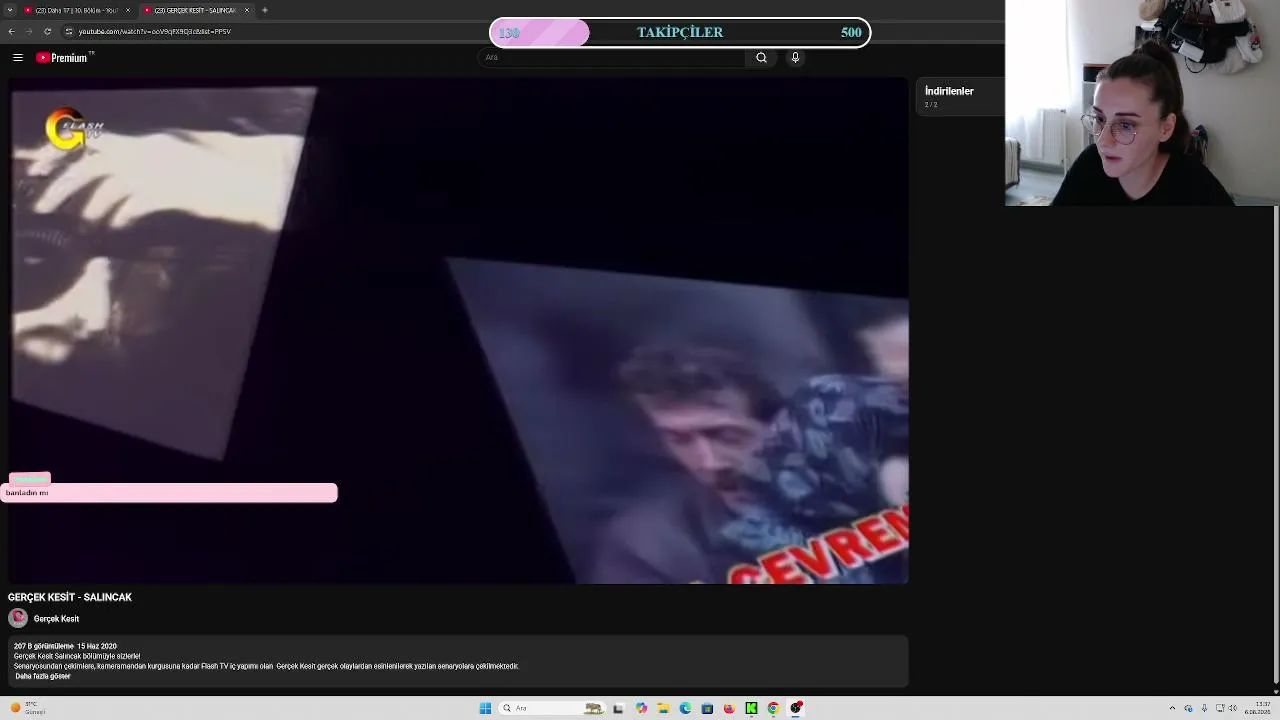Open the tab search dropdown arrow
The height and width of the screenshot is (720, 1280).
[x=9, y=10]
